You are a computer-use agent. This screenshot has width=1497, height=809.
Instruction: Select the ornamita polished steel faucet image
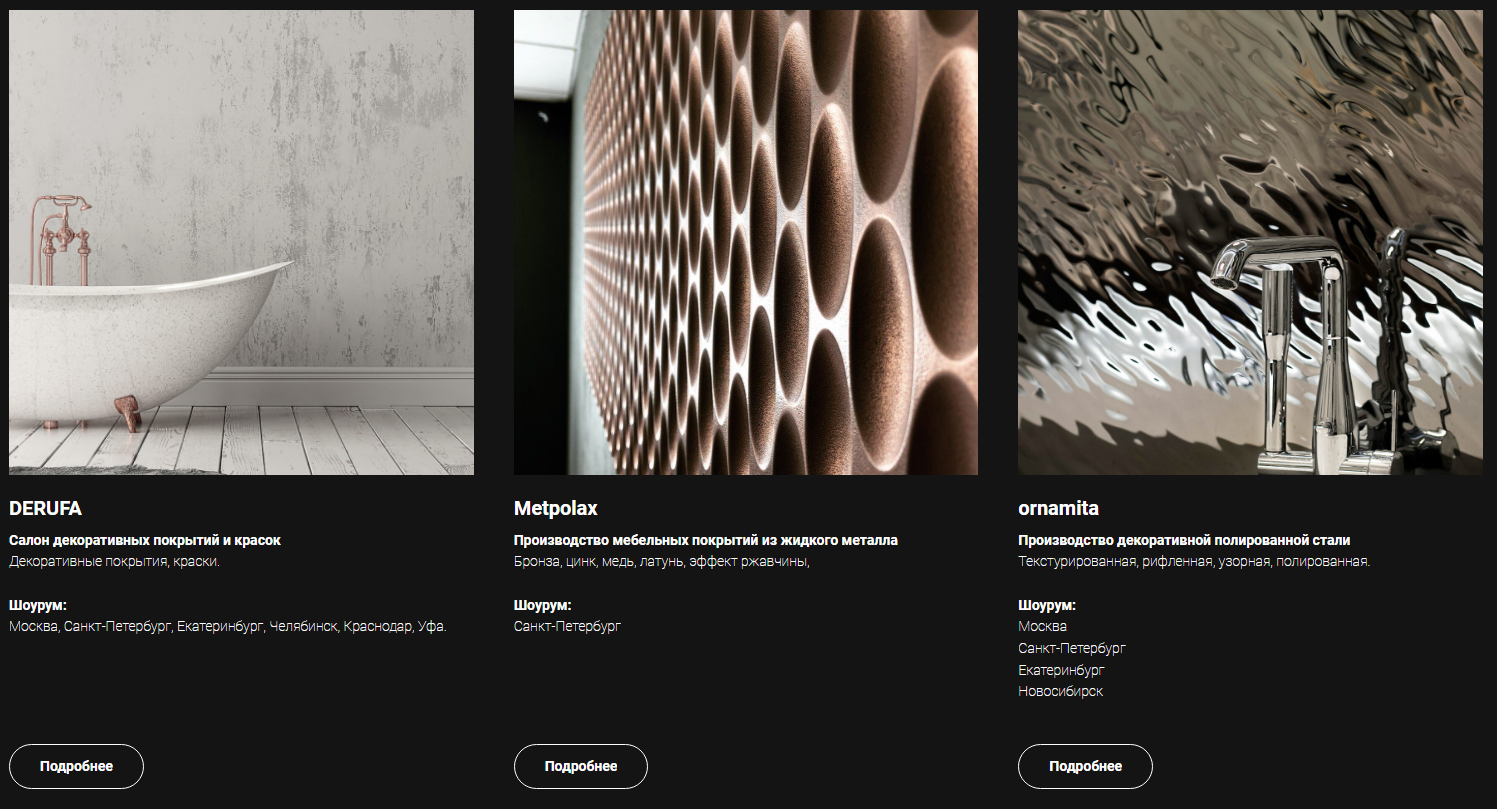coord(1250,242)
